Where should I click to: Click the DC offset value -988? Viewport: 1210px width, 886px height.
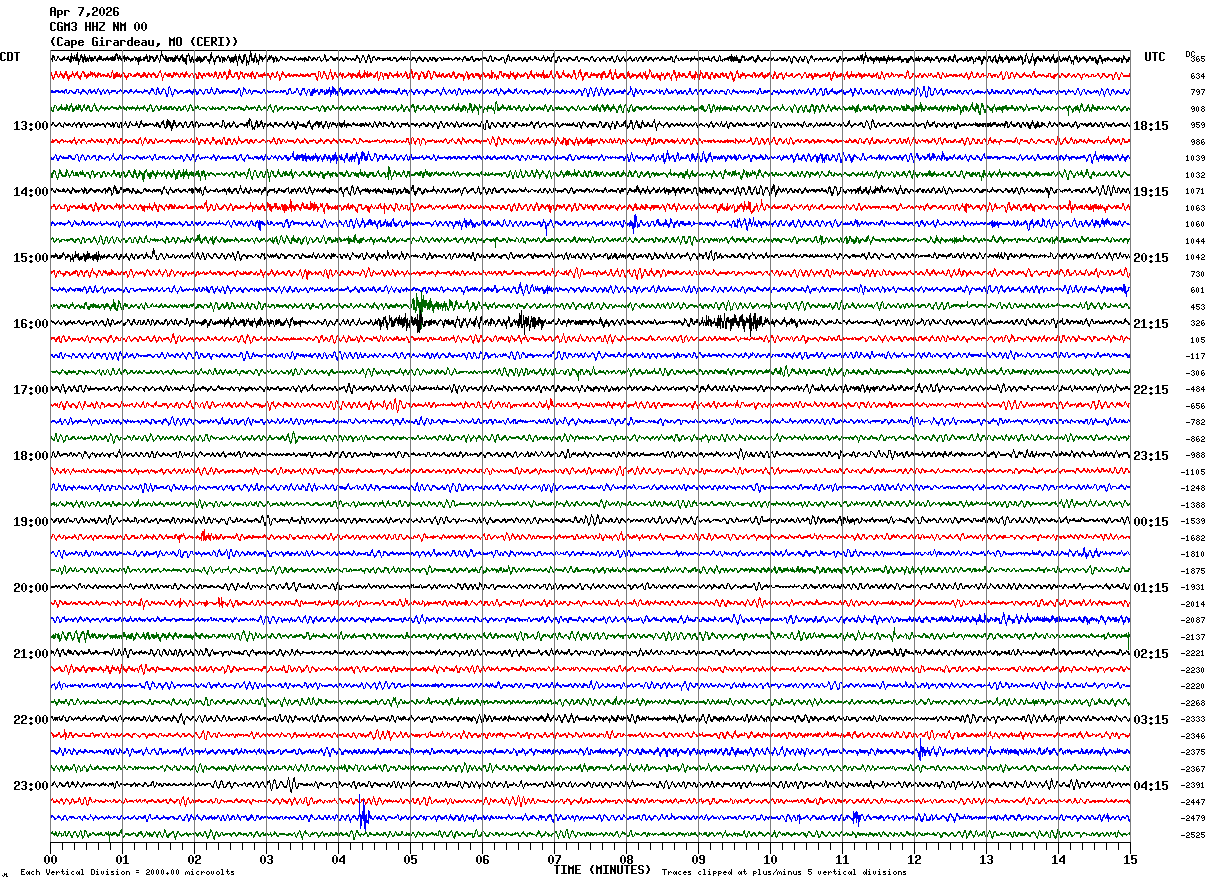(x=1195, y=455)
